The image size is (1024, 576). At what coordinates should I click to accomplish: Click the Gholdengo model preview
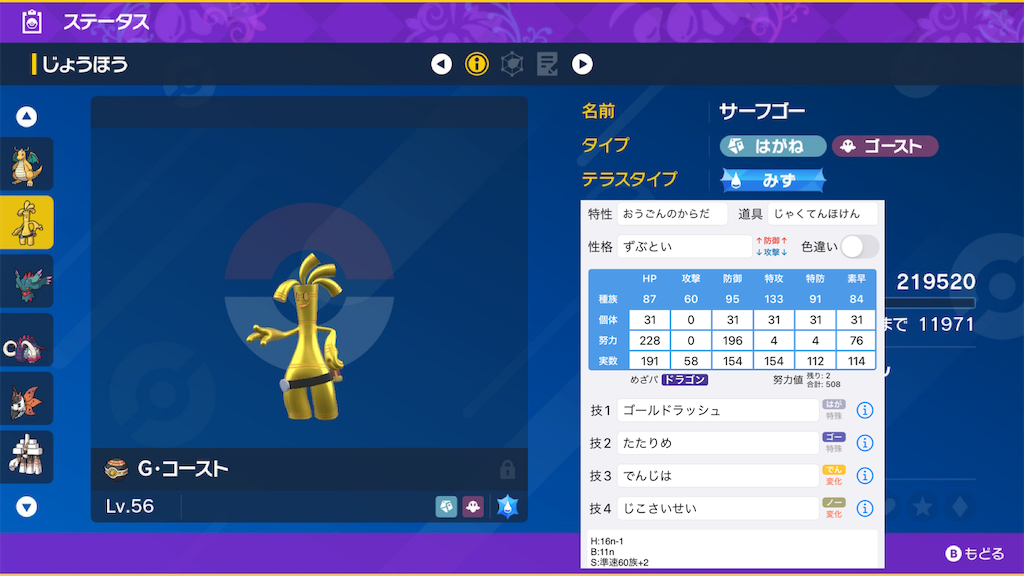[302, 335]
